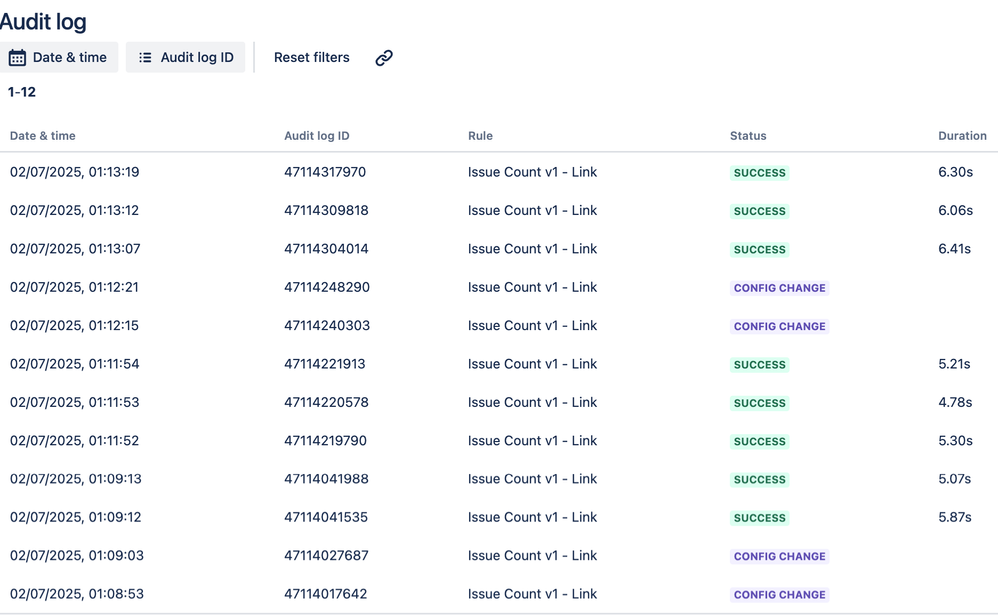Select audit log ID 47114017642
This screenshot has width=998, height=616.
(x=325, y=594)
